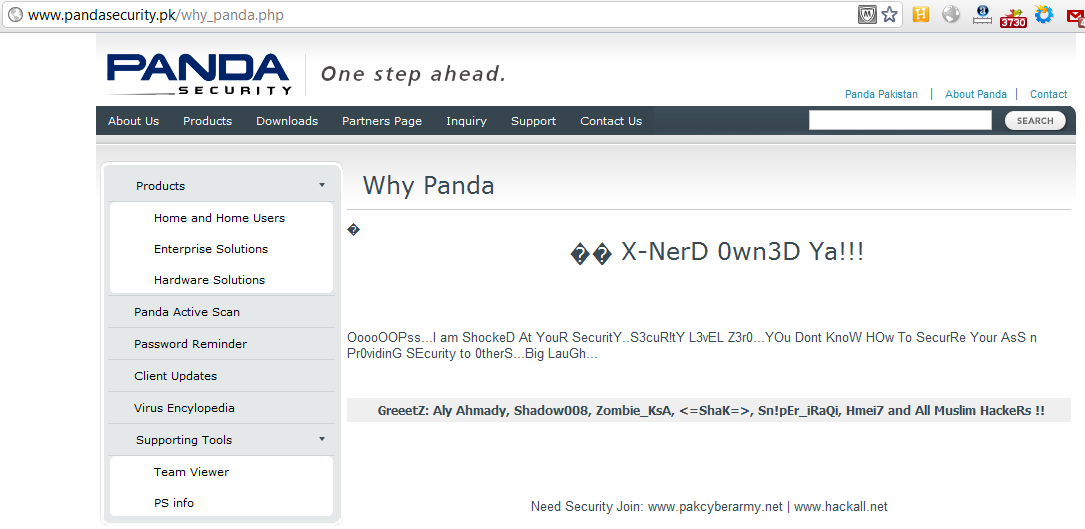Open the orange H extension

pyautogui.click(x=920, y=14)
